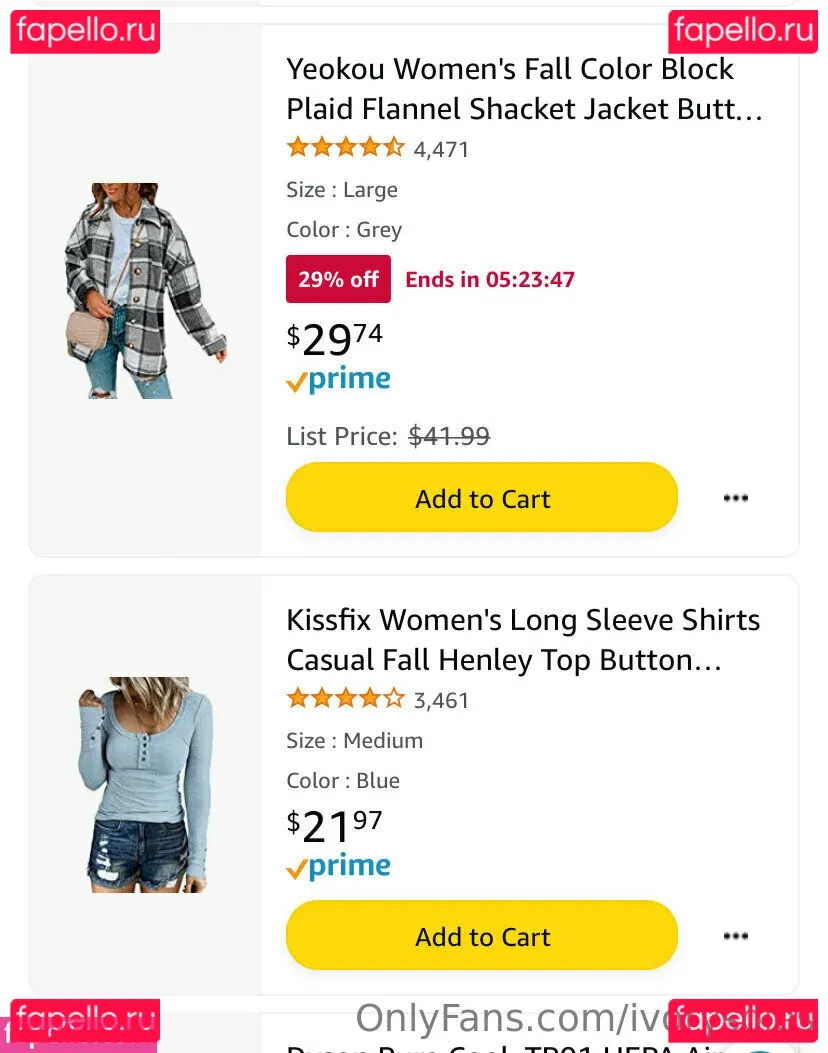
Task: Click the $29.74 price of the shacket
Action: 335,340
